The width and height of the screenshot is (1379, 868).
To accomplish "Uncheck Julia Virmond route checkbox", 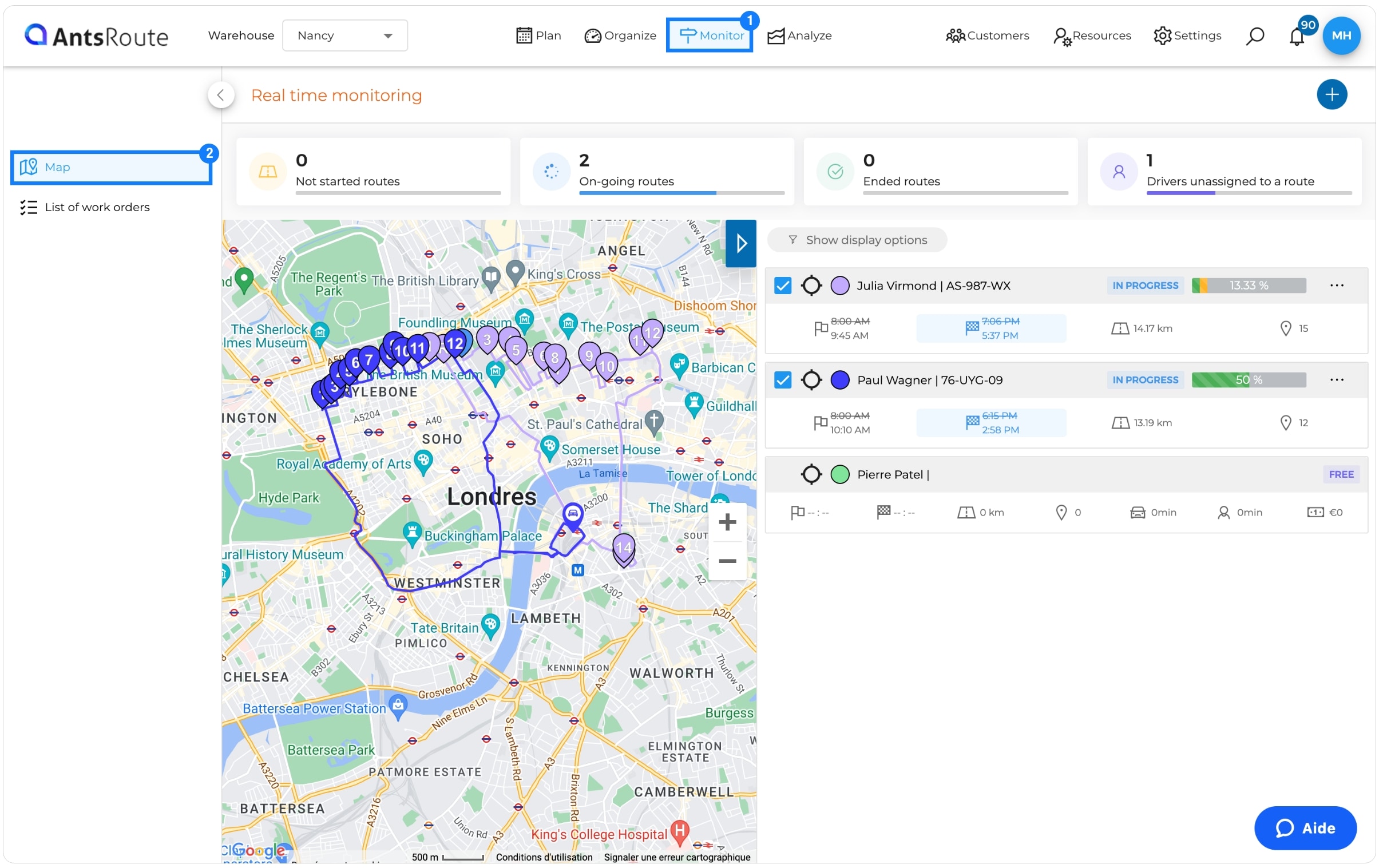I will (x=782, y=285).
